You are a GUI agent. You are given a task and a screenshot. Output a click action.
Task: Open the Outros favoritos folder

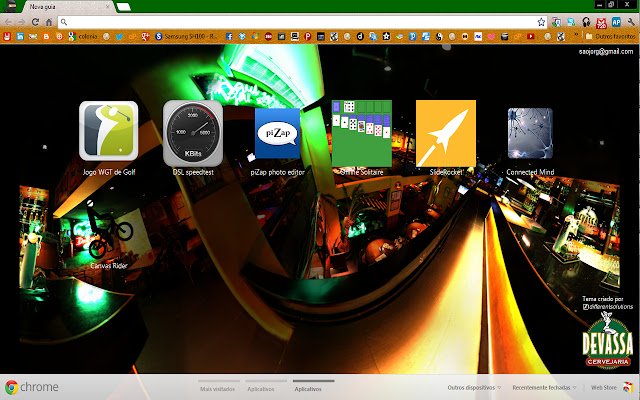pos(611,36)
